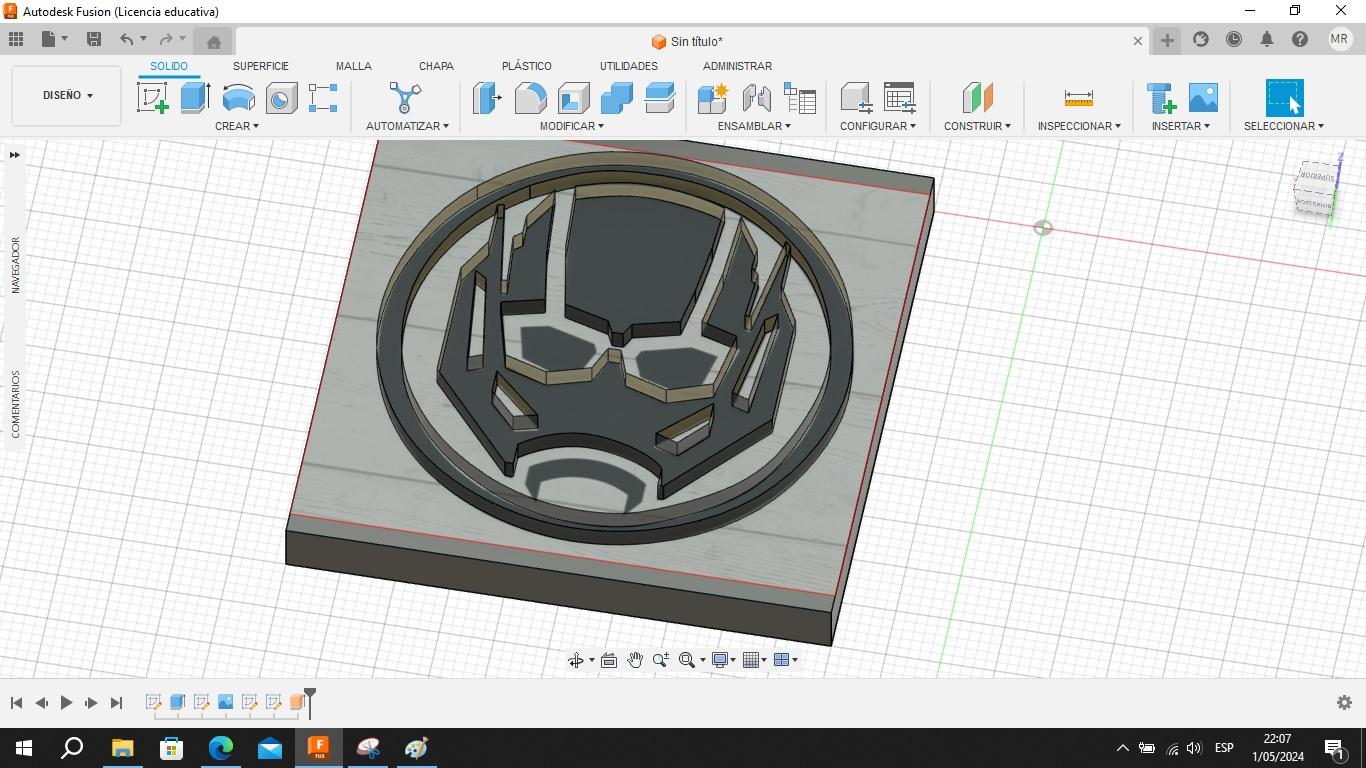Expand the CREAR menu

[x=237, y=126]
